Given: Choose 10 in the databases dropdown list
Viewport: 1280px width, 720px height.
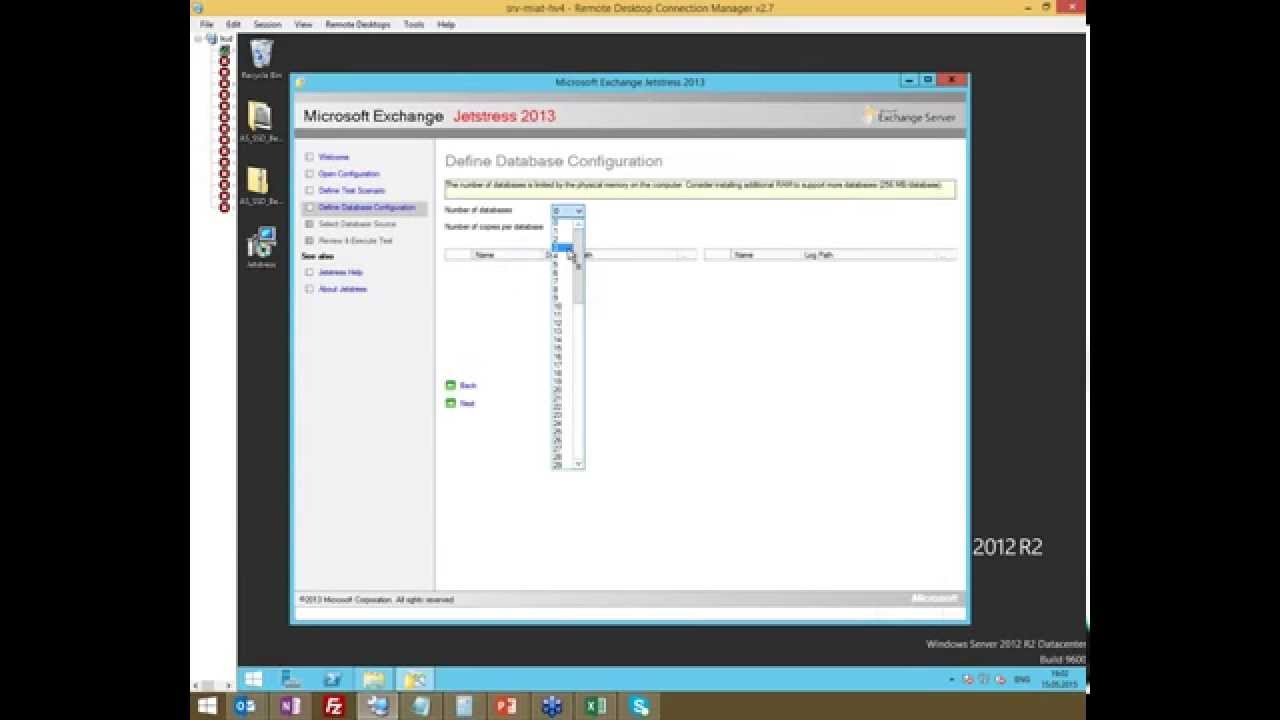Looking at the screenshot, I should [x=562, y=306].
